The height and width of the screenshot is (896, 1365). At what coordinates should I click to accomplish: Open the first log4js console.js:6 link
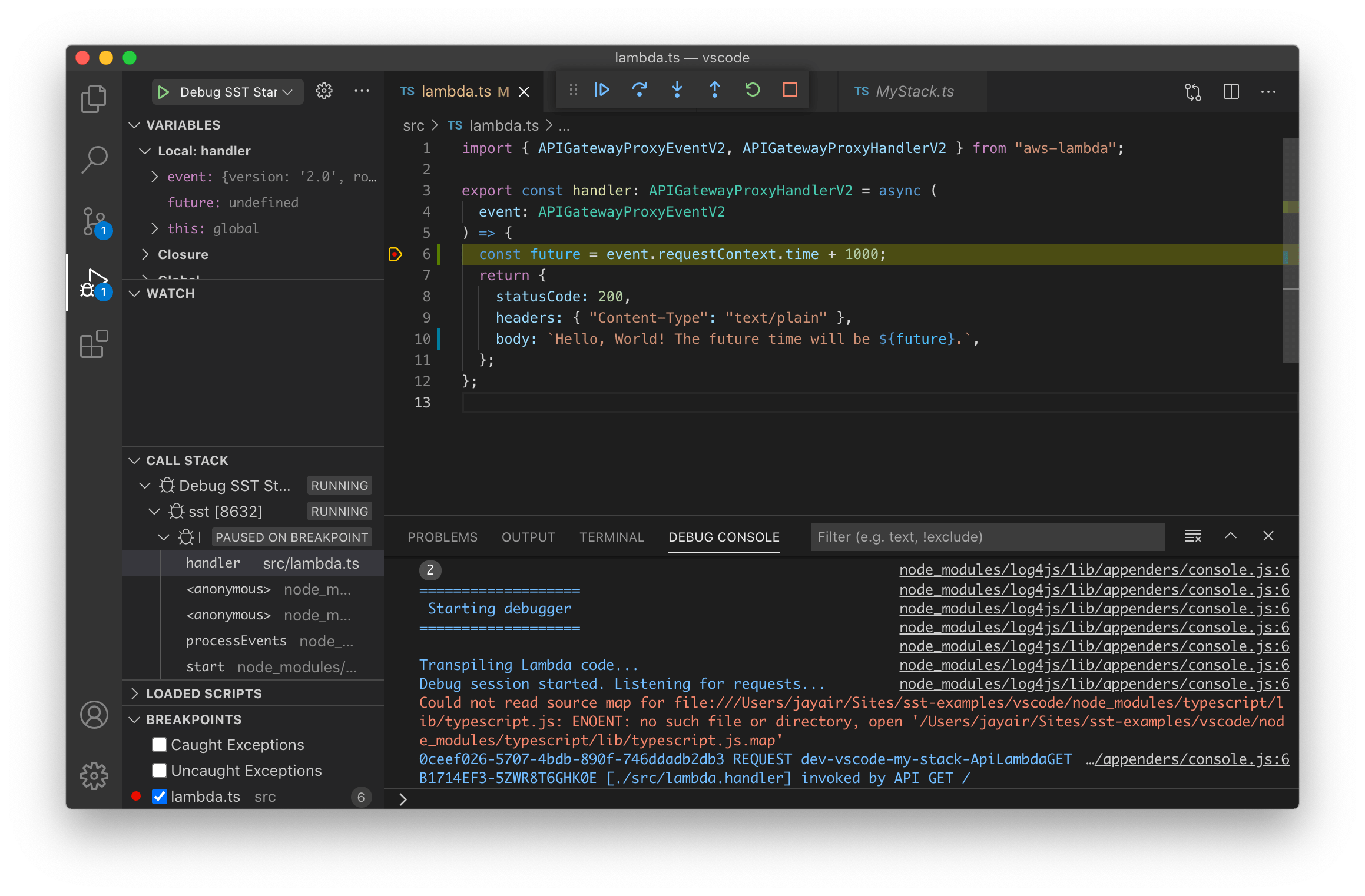1094,570
